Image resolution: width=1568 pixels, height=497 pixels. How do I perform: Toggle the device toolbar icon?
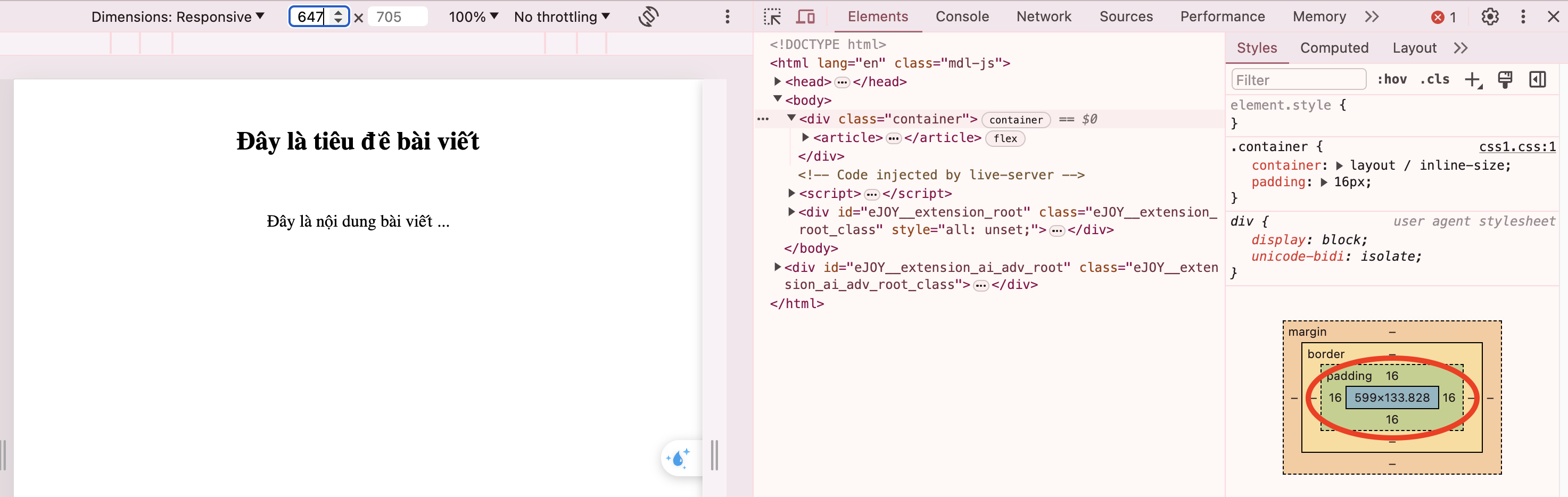(805, 16)
